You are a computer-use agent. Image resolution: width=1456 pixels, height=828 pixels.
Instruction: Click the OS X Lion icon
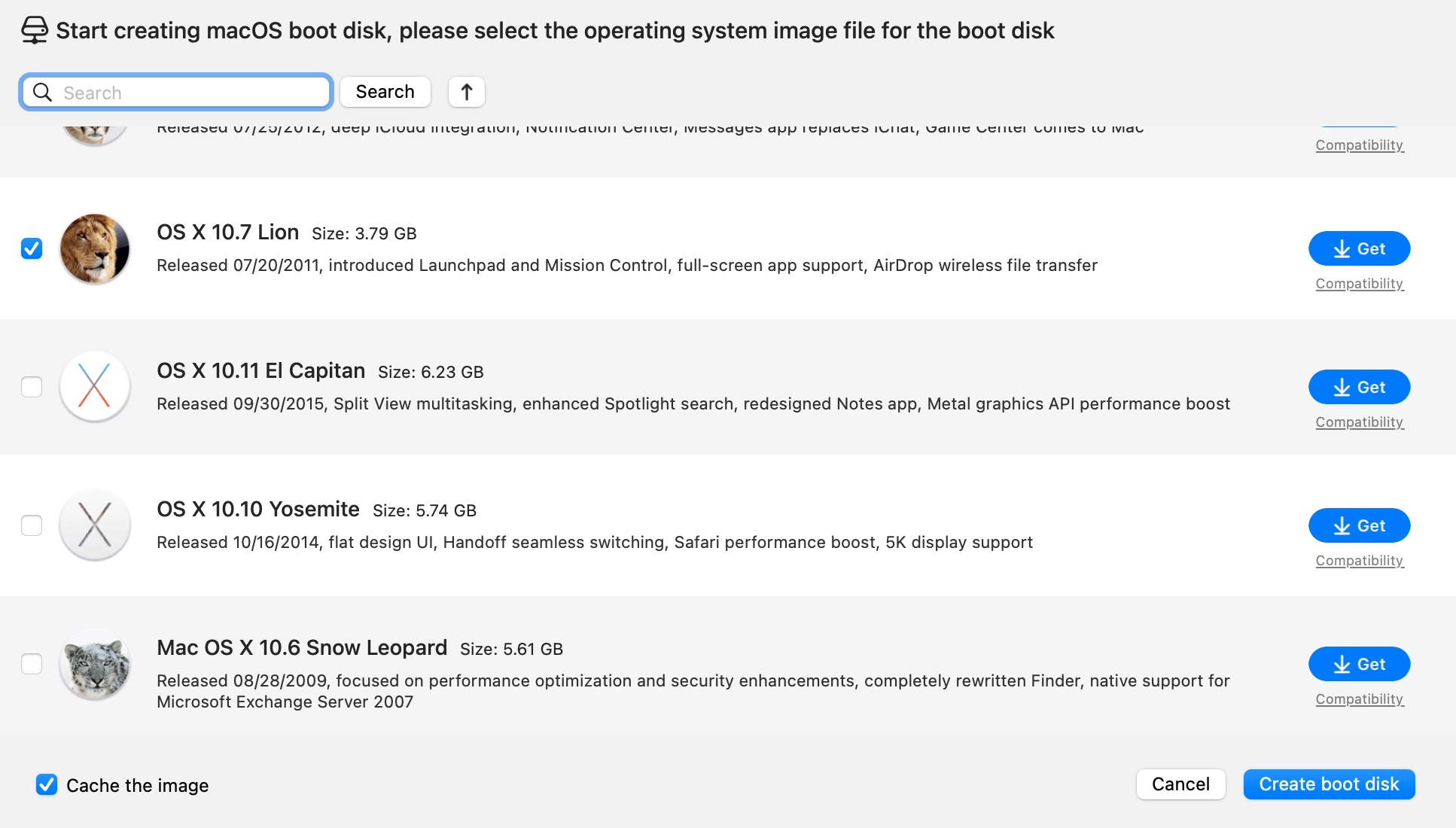pyautogui.click(x=95, y=248)
